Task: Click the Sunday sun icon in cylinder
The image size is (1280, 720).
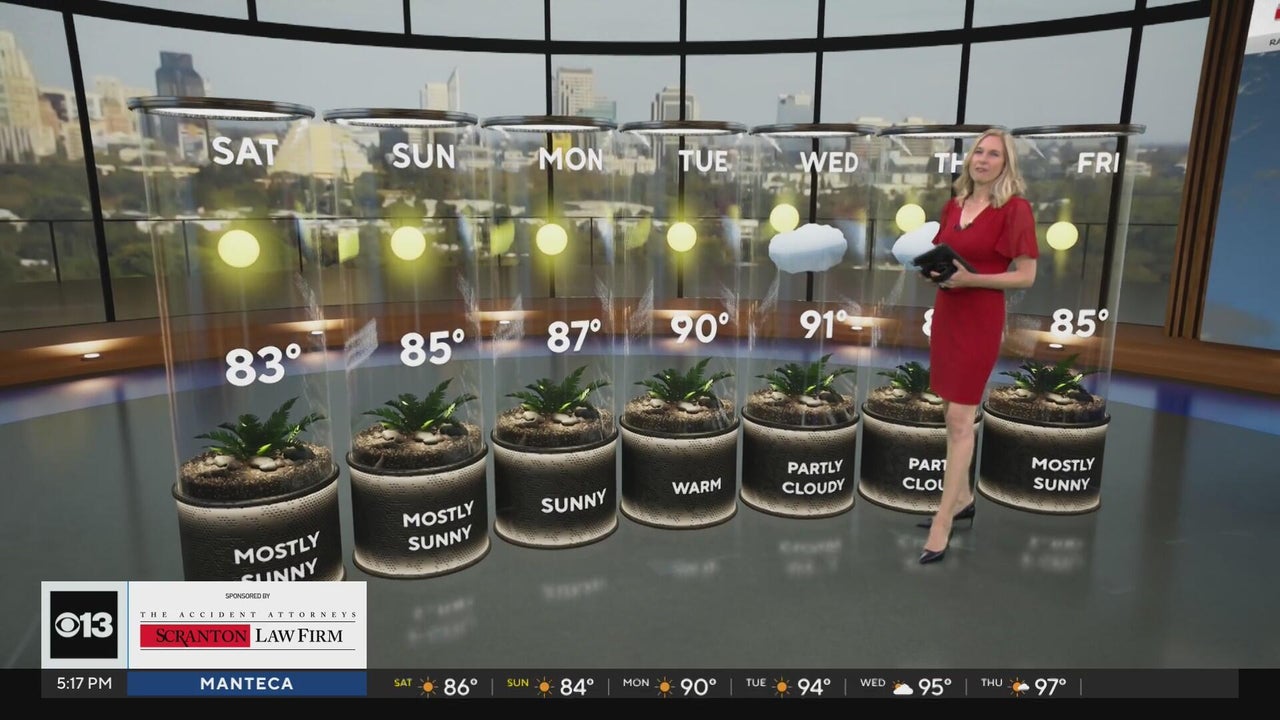Action: [x=408, y=243]
